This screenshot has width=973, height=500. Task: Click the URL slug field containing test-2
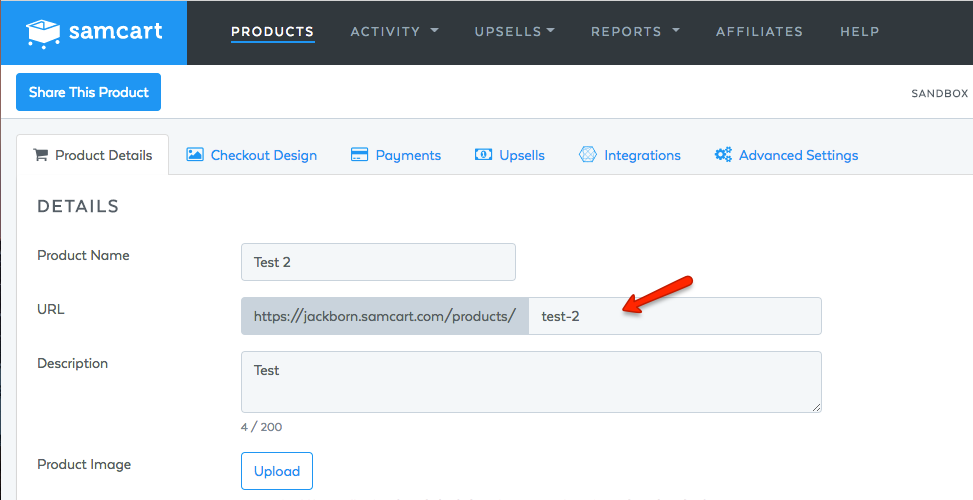pos(675,316)
